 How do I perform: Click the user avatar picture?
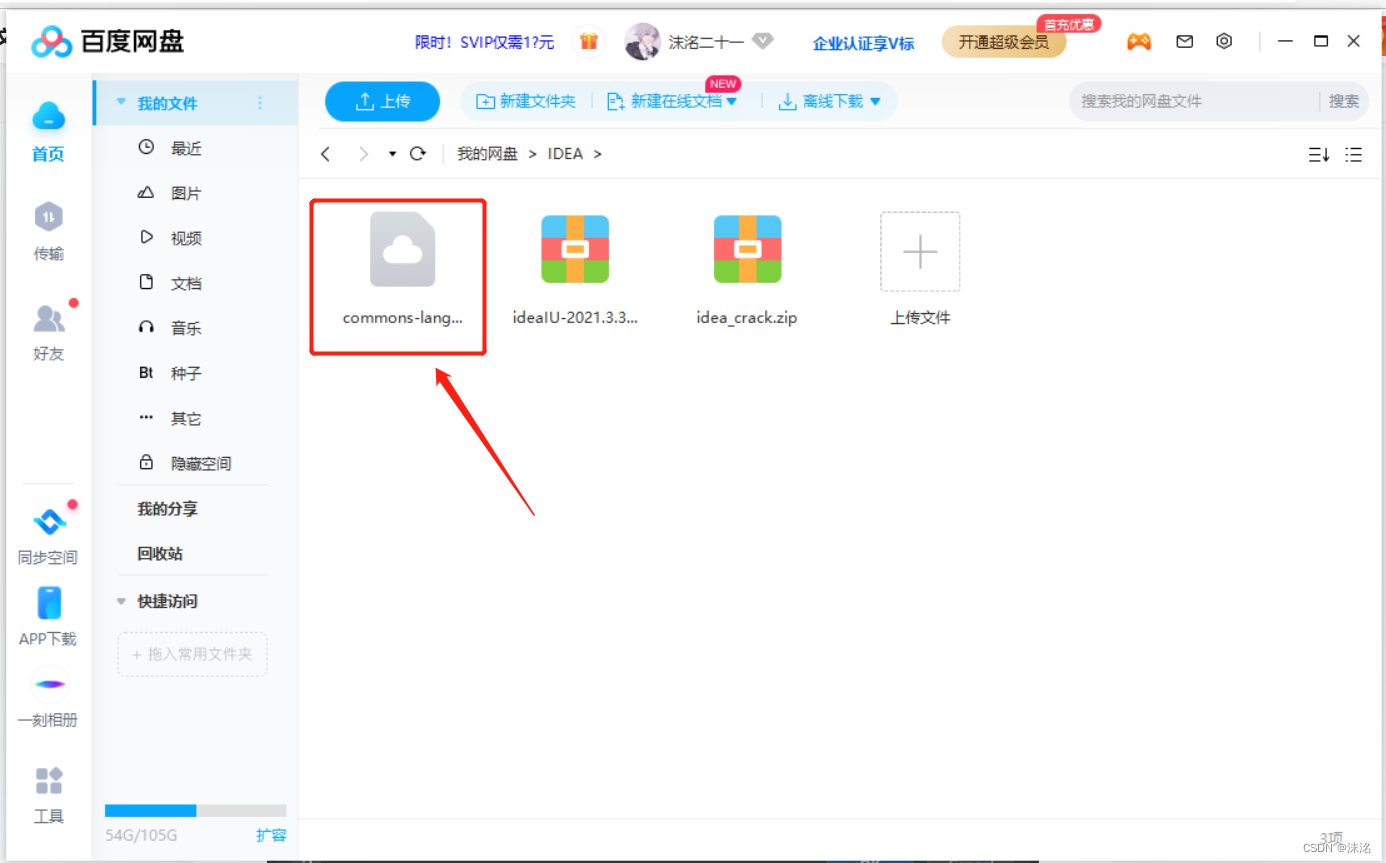click(642, 42)
